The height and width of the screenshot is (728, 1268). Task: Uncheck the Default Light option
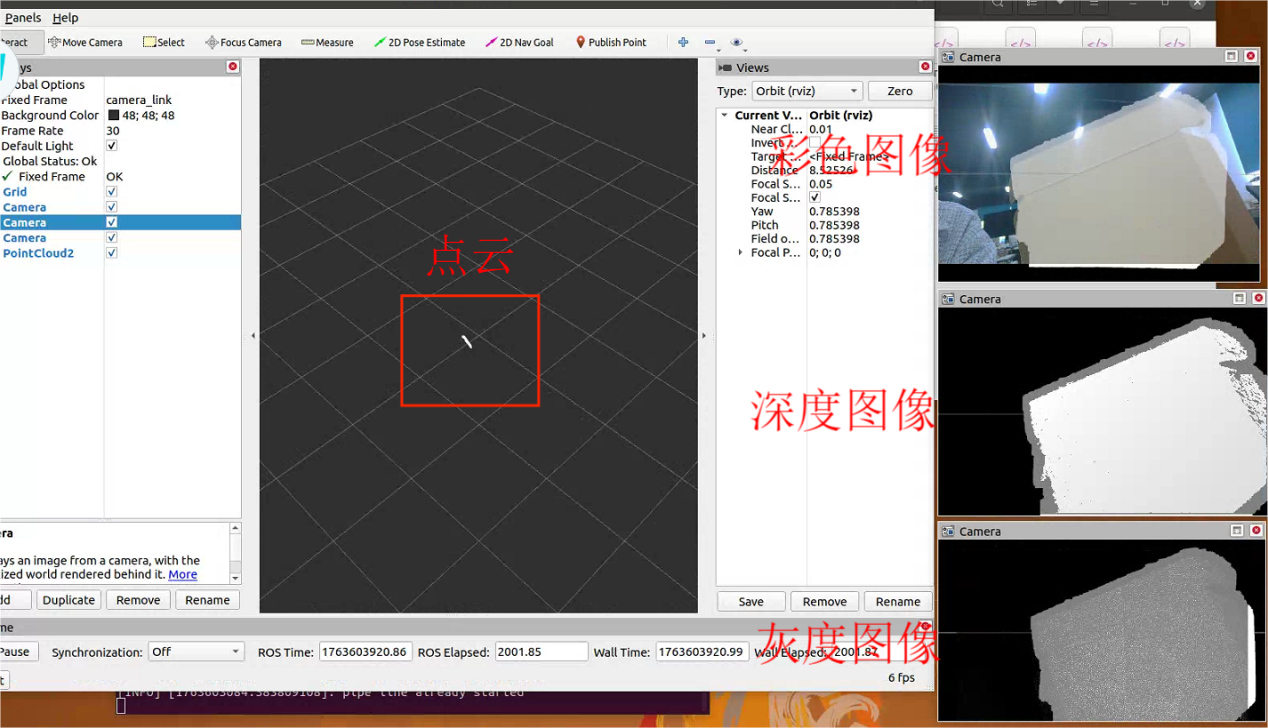112,146
